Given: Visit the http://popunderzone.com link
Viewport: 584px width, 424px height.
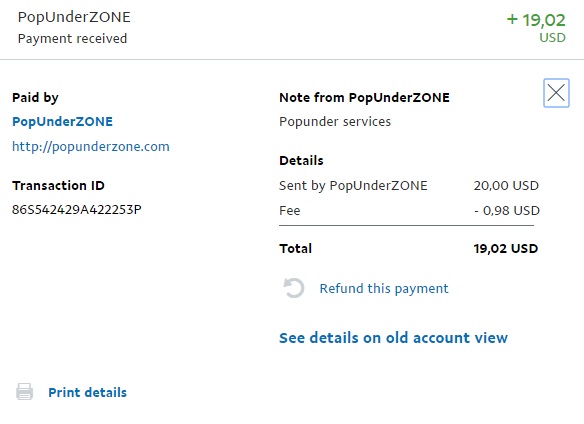Looking at the screenshot, I should click(91, 146).
